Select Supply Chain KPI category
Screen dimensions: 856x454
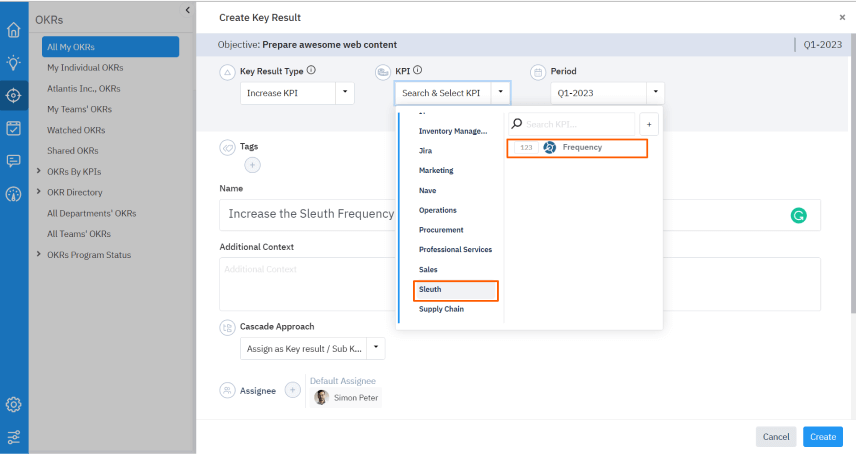[x=441, y=309]
